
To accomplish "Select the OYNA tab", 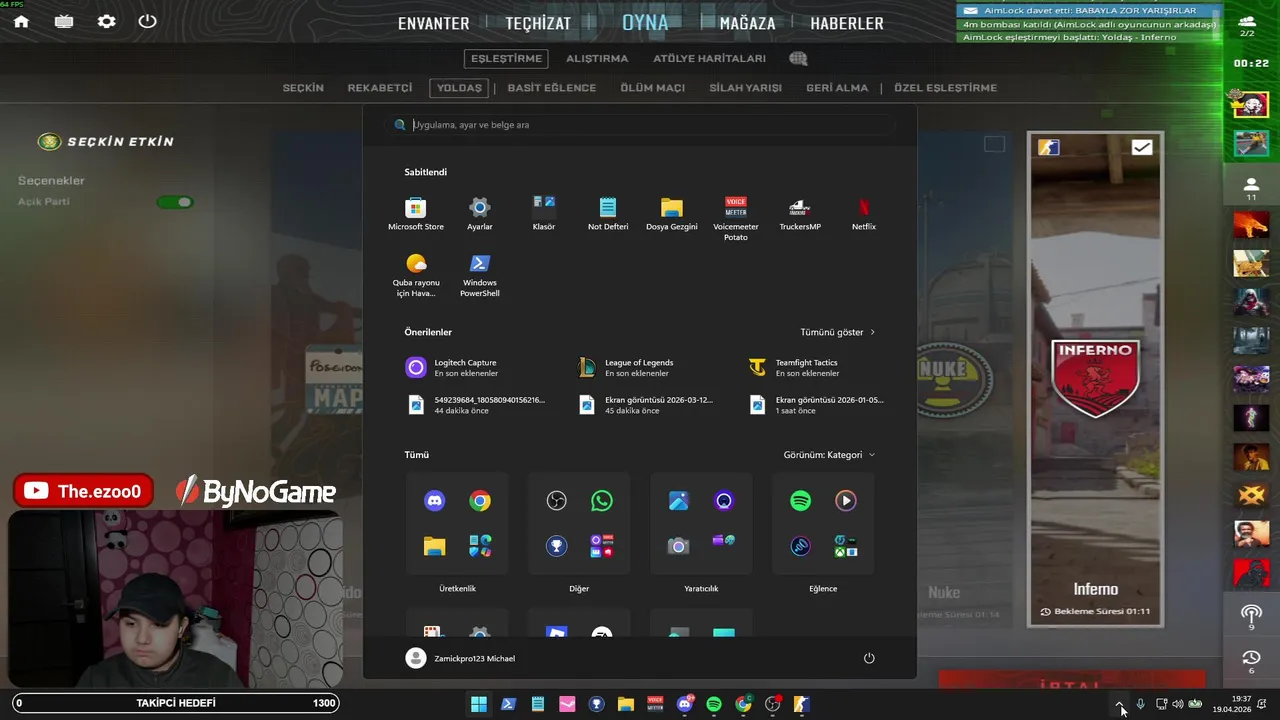I will 645,22.
